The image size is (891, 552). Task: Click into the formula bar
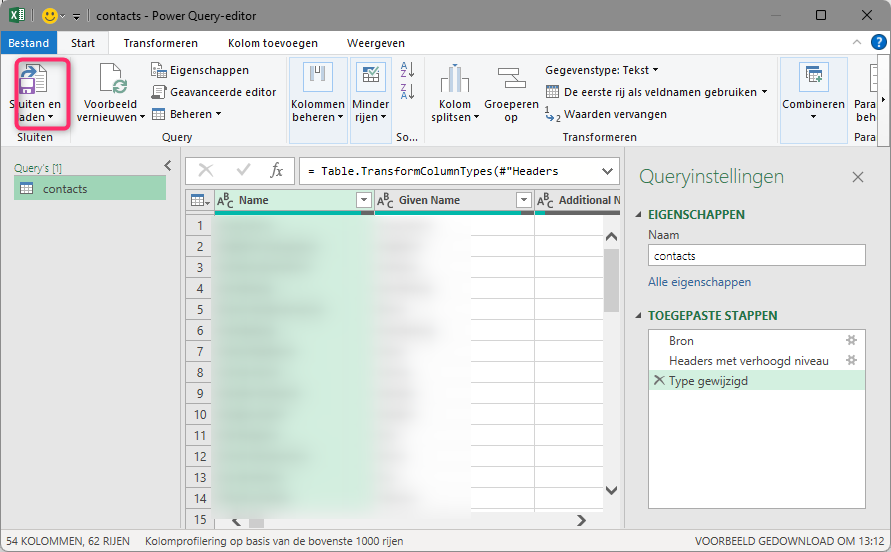[x=449, y=171]
